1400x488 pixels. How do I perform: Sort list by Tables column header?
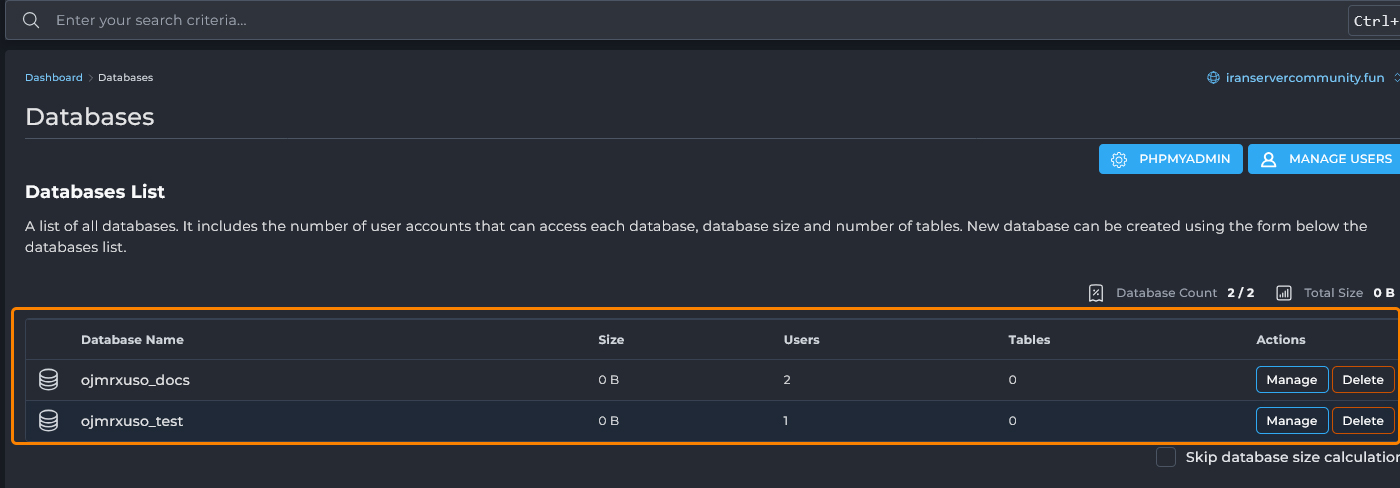pos(1029,340)
